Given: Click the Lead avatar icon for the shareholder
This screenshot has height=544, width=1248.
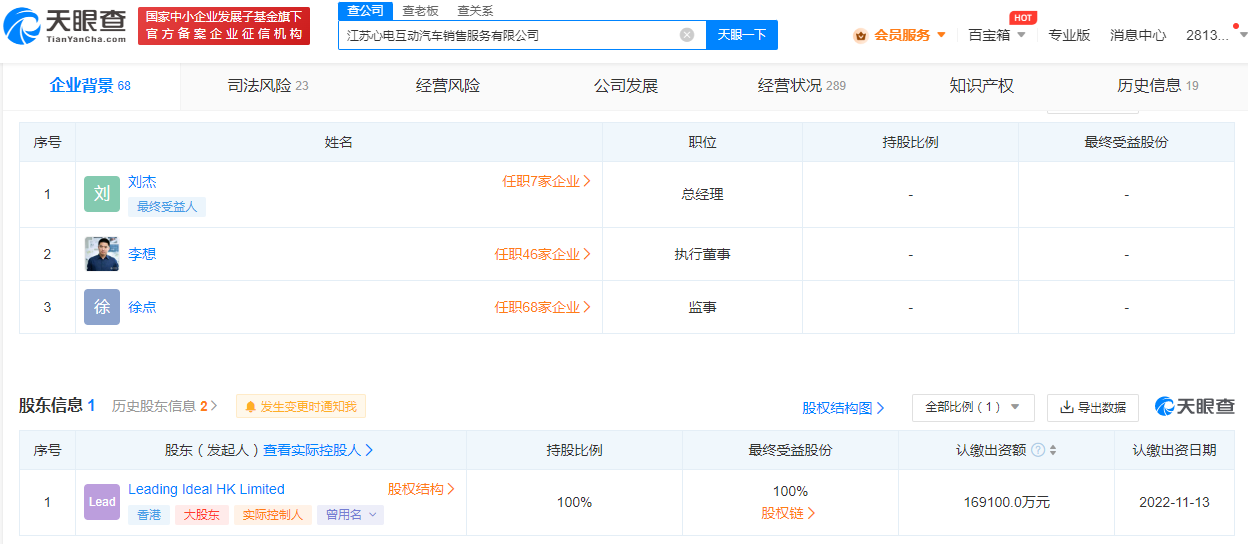Looking at the screenshot, I should click(x=102, y=502).
